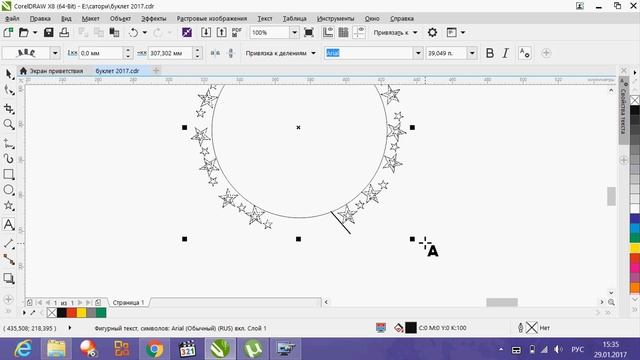The height and width of the screenshot is (360, 640).
Task: Click the horizontal scrollbar thumb
Action: (502, 302)
